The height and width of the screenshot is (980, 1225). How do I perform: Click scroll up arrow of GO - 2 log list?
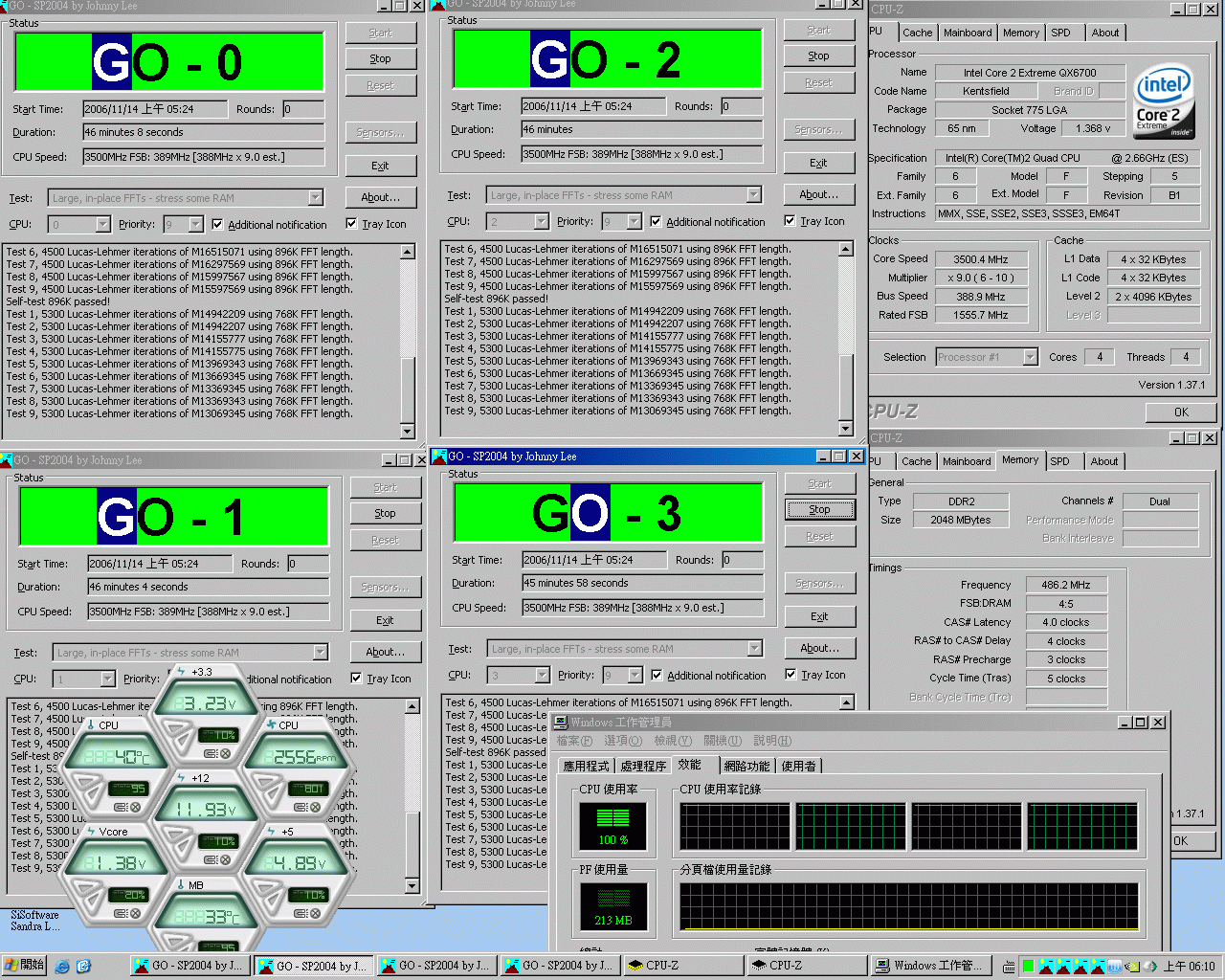pyautogui.click(x=845, y=249)
